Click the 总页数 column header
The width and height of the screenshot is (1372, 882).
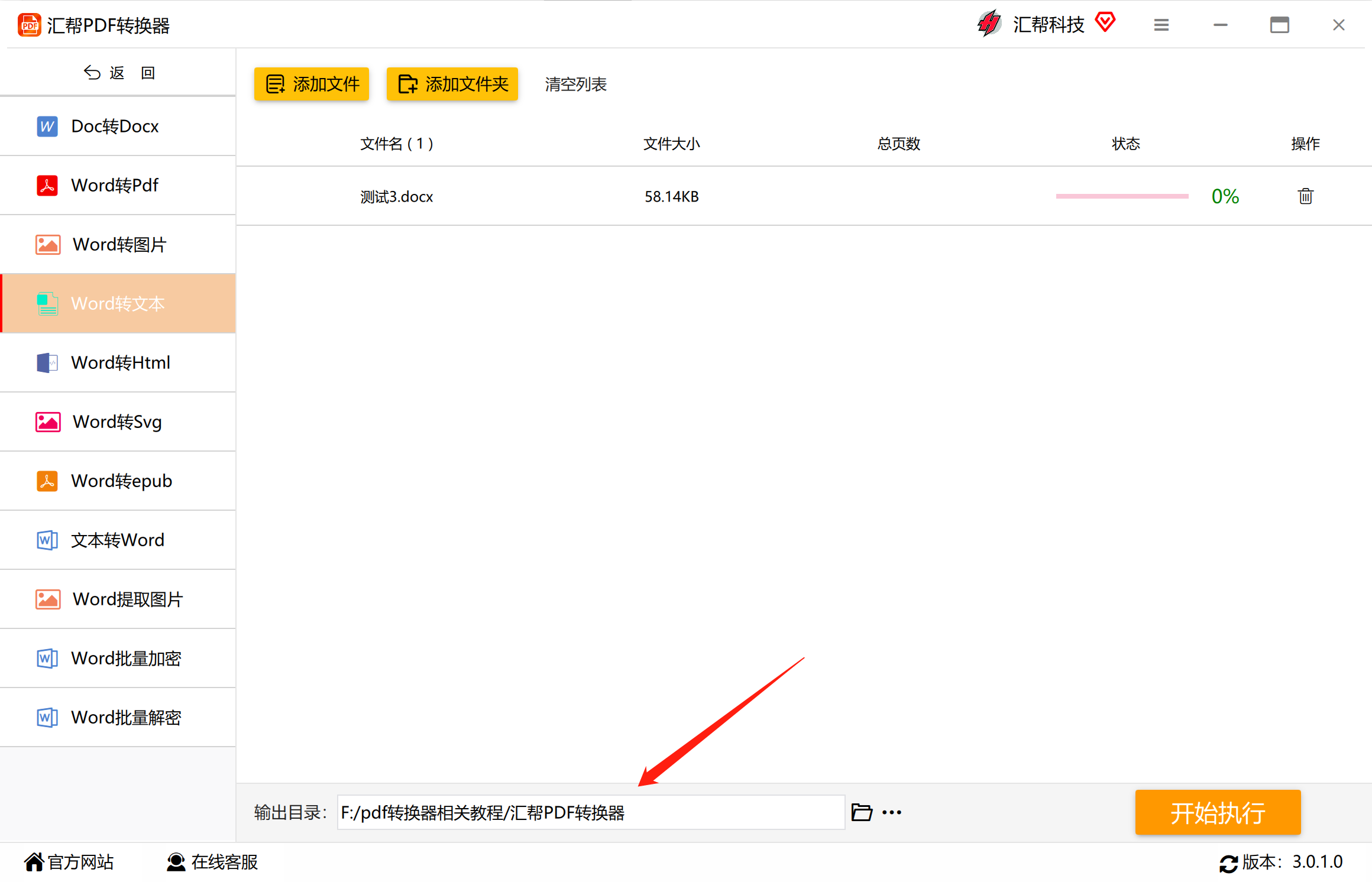(x=899, y=144)
